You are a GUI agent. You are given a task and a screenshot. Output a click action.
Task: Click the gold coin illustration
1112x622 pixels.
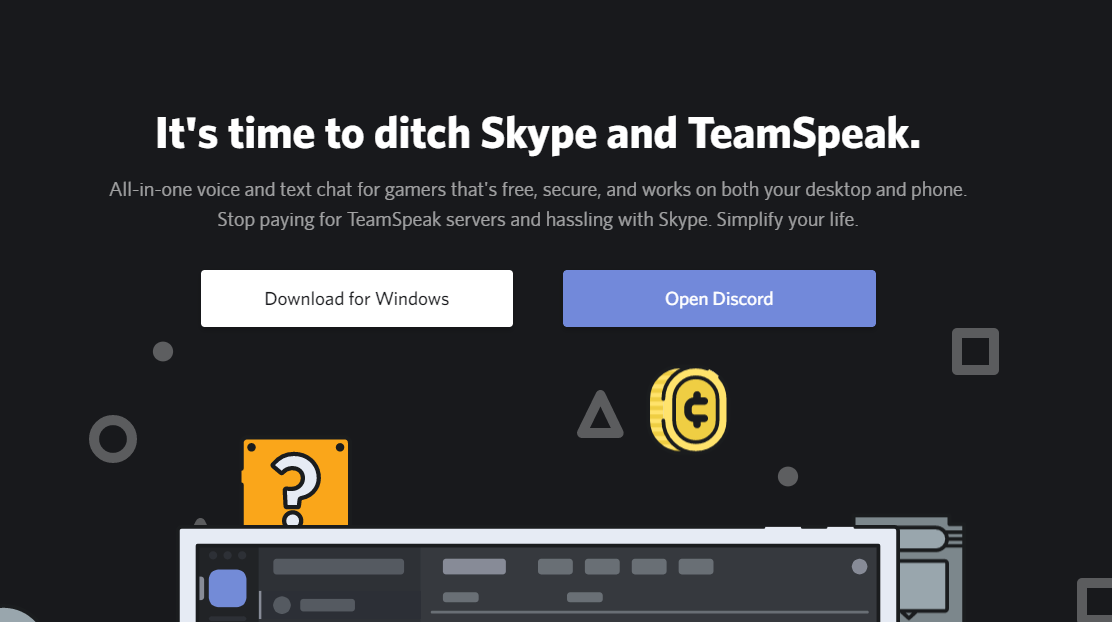click(x=689, y=410)
